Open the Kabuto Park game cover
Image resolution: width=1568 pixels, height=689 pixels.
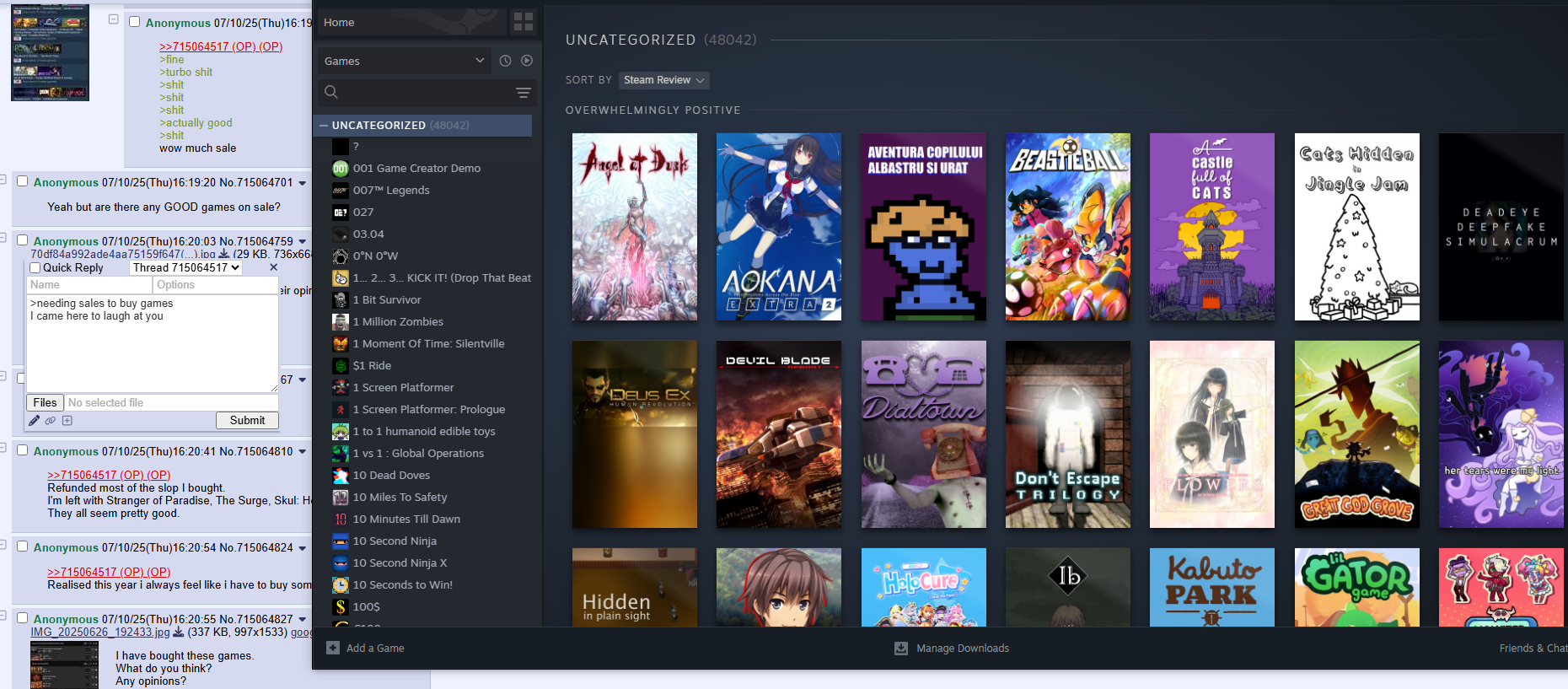pos(1212,588)
